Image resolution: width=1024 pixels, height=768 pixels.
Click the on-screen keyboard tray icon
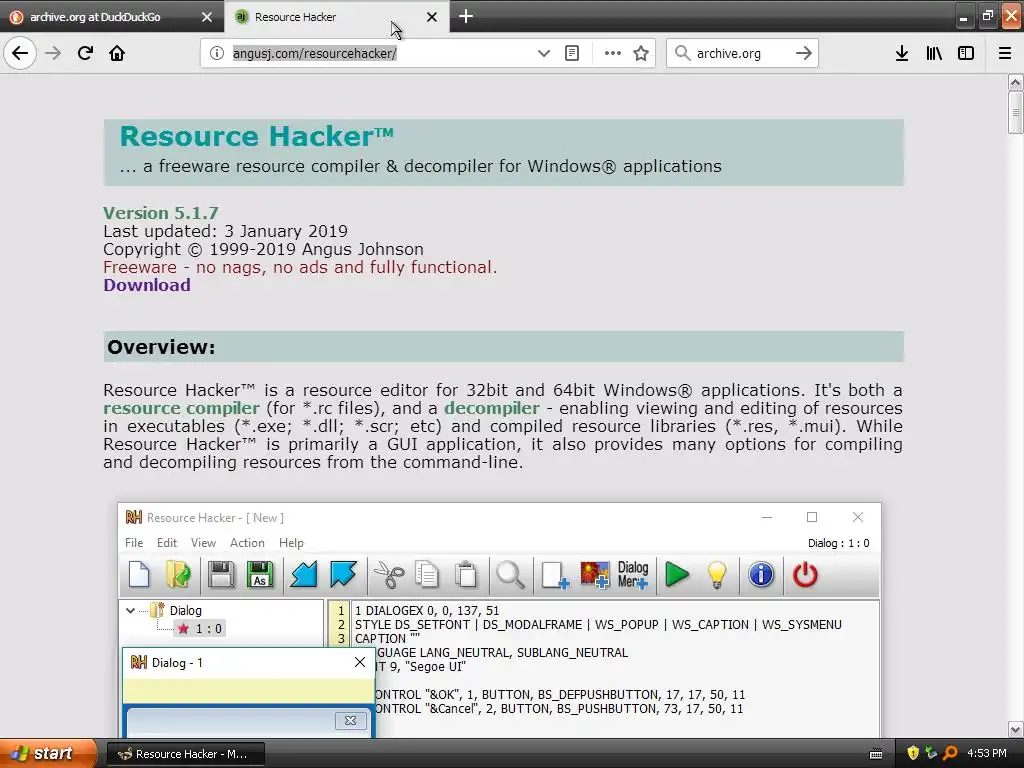(x=876, y=754)
